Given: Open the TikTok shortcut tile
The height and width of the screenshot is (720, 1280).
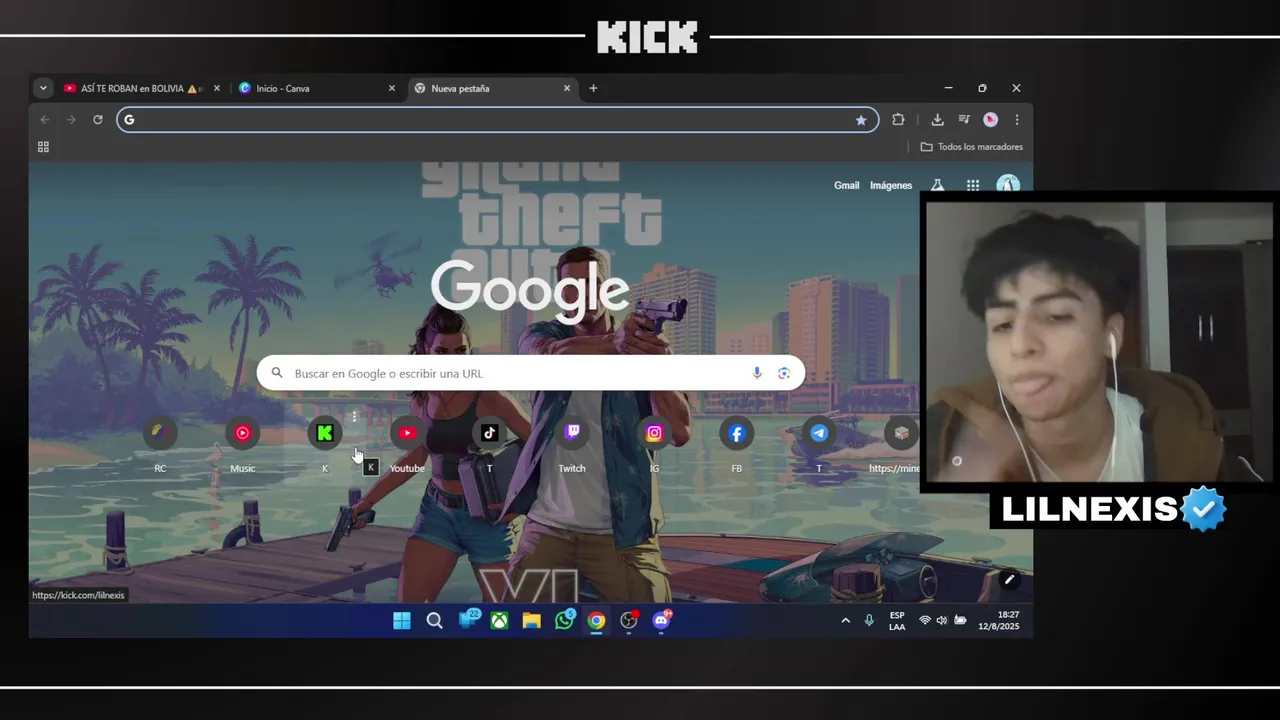Looking at the screenshot, I should click(x=489, y=433).
